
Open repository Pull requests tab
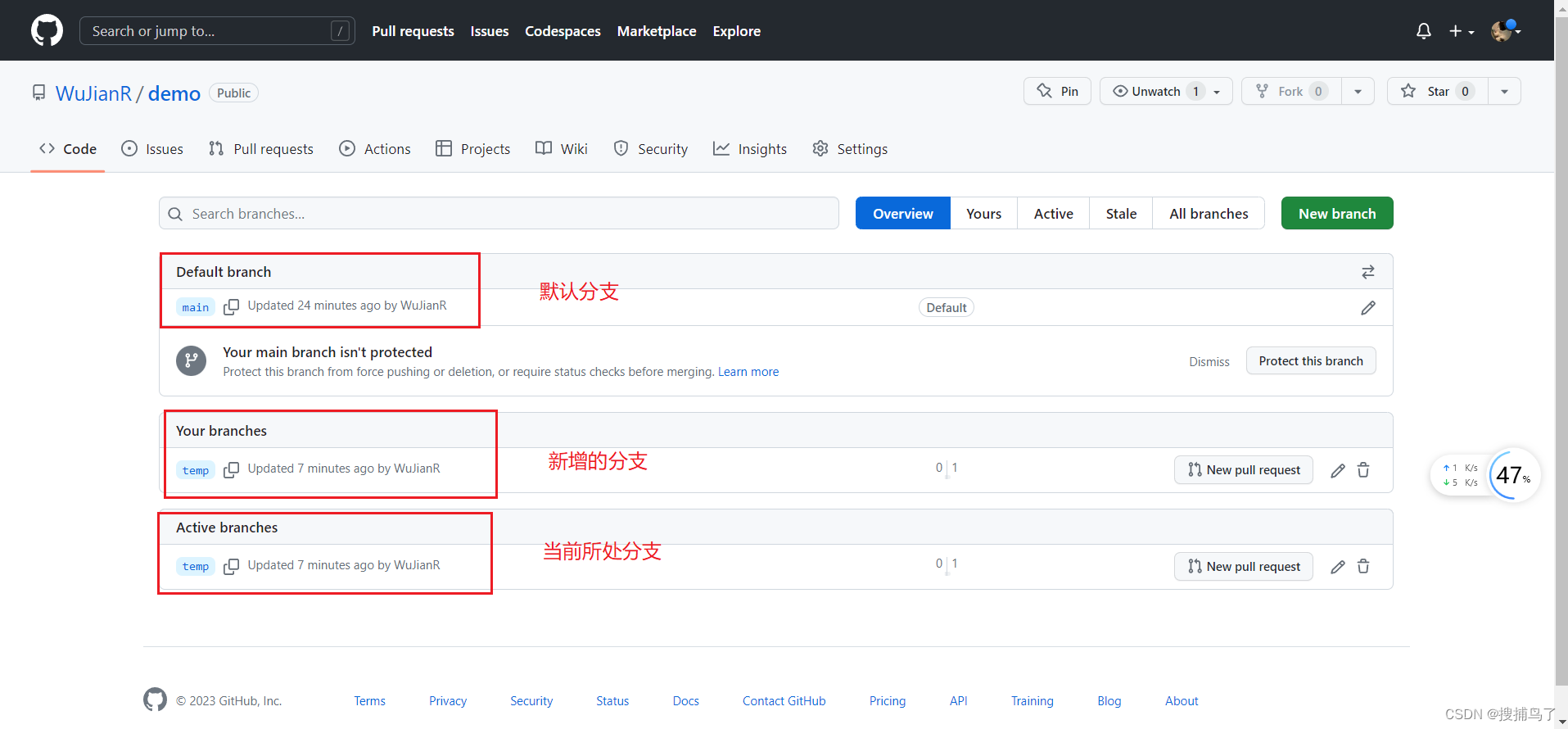coord(261,148)
